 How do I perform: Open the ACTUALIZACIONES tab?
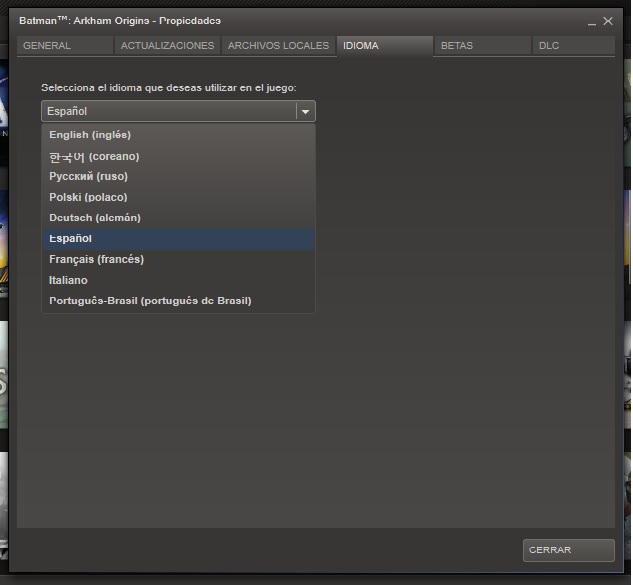coord(167,46)
